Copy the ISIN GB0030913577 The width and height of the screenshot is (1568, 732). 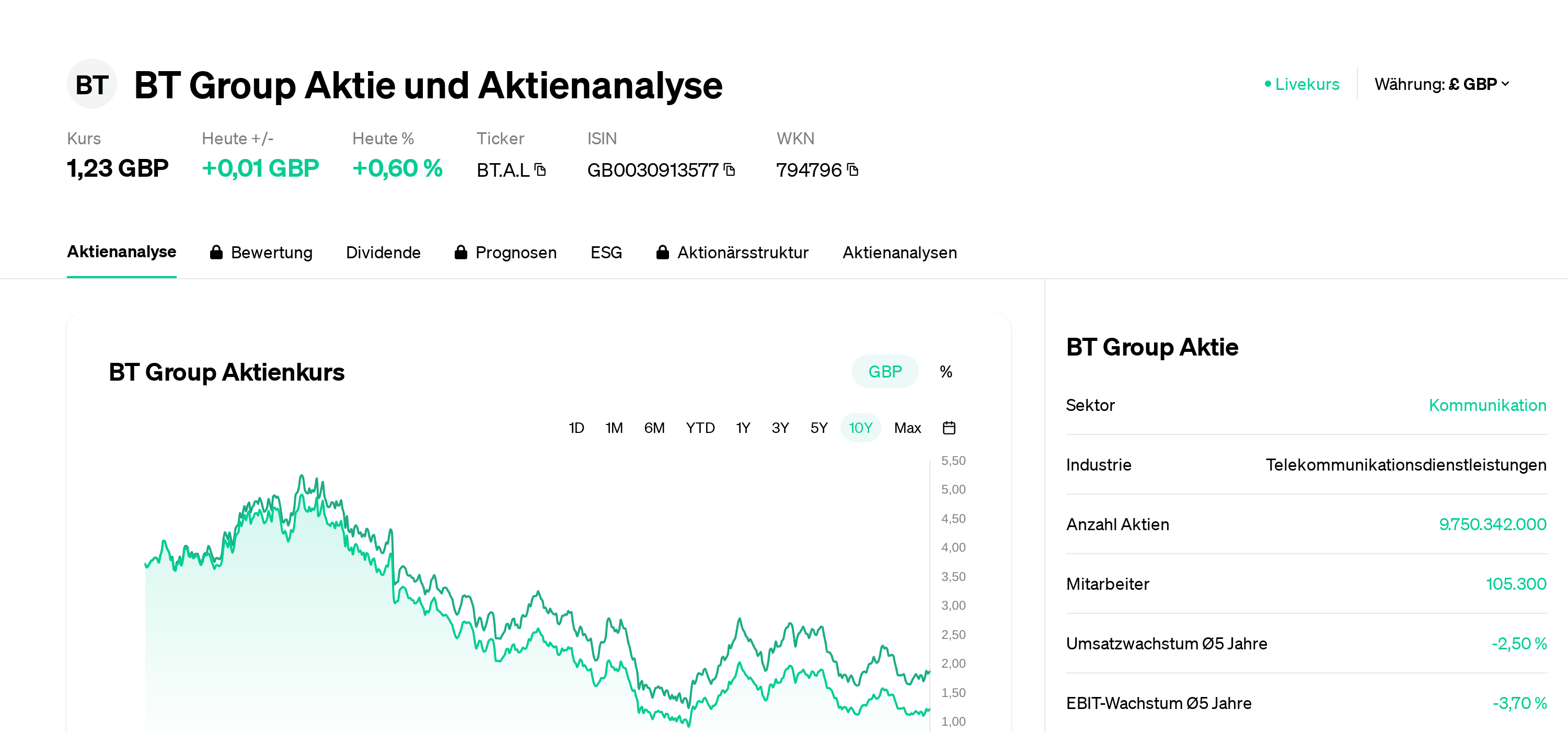point(729,170)
